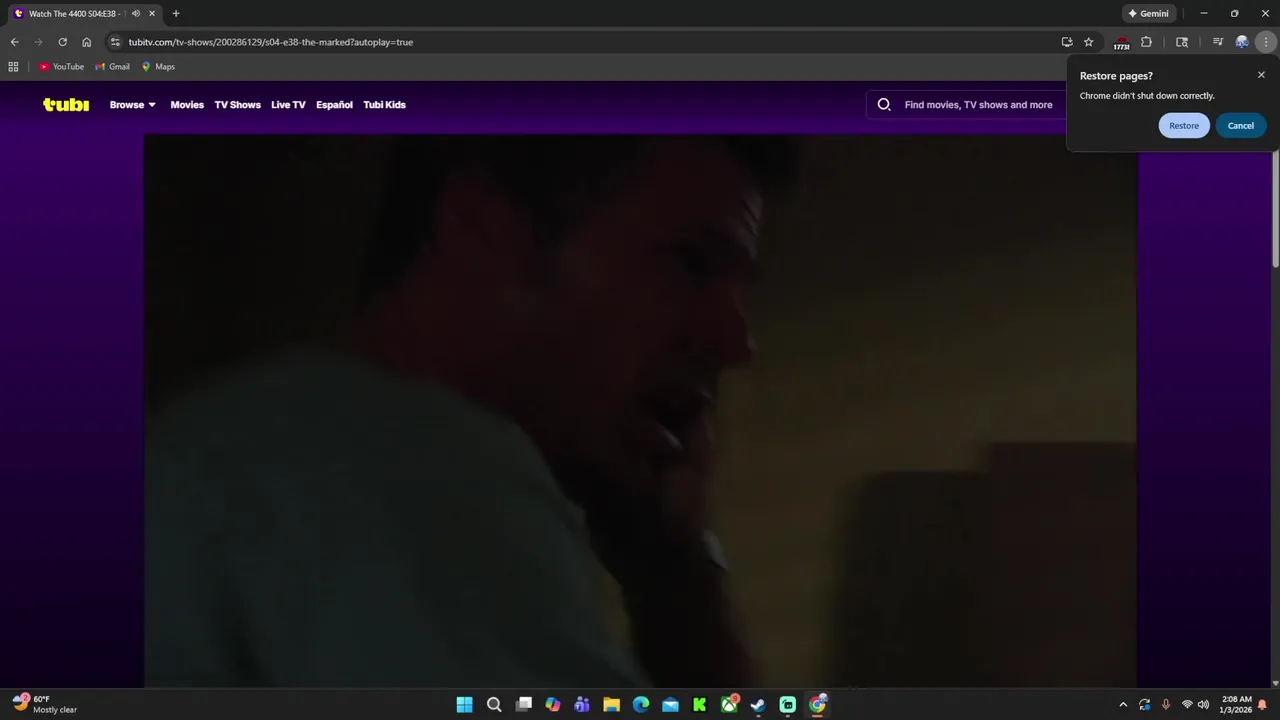Launch Copilot from taskbar

click(x=553, y=705)
